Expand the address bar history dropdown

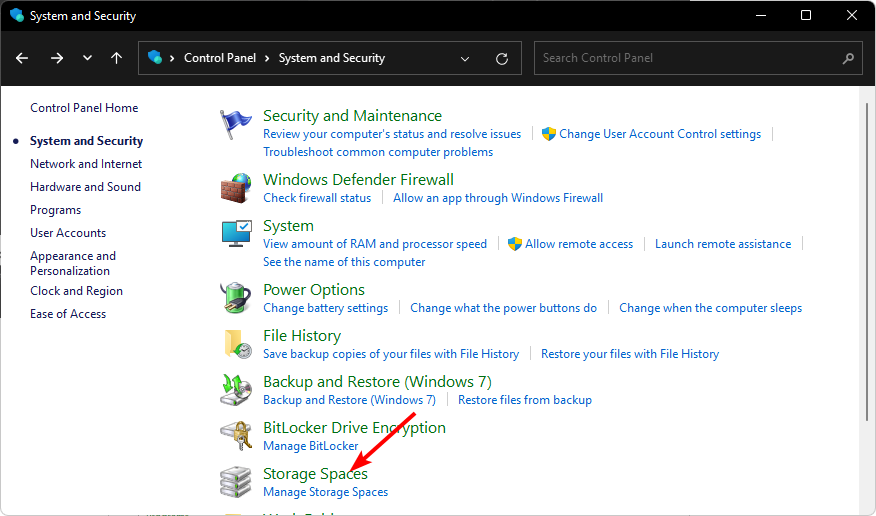465,59
